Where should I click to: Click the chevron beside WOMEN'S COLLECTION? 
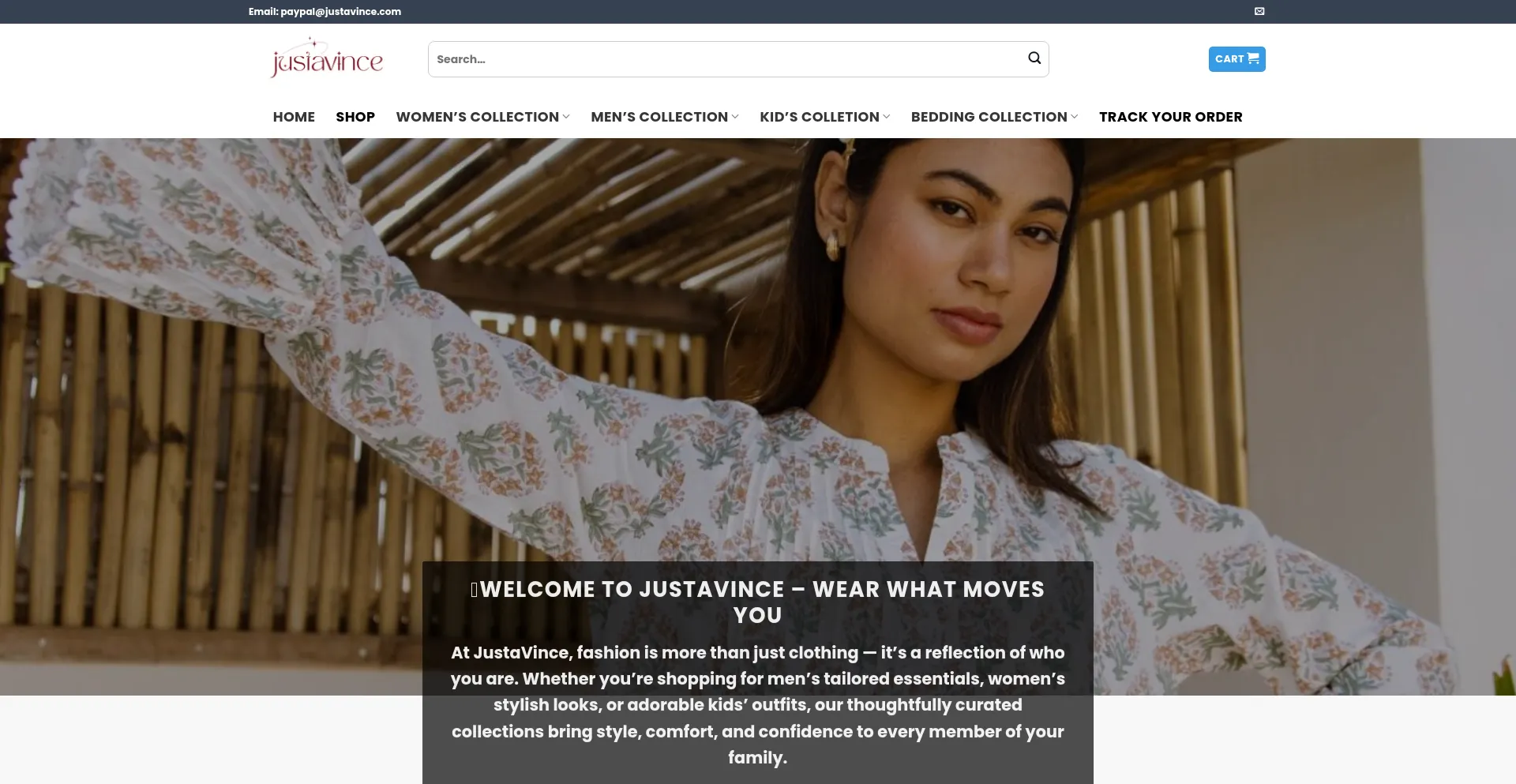click(x=567, y=117)
